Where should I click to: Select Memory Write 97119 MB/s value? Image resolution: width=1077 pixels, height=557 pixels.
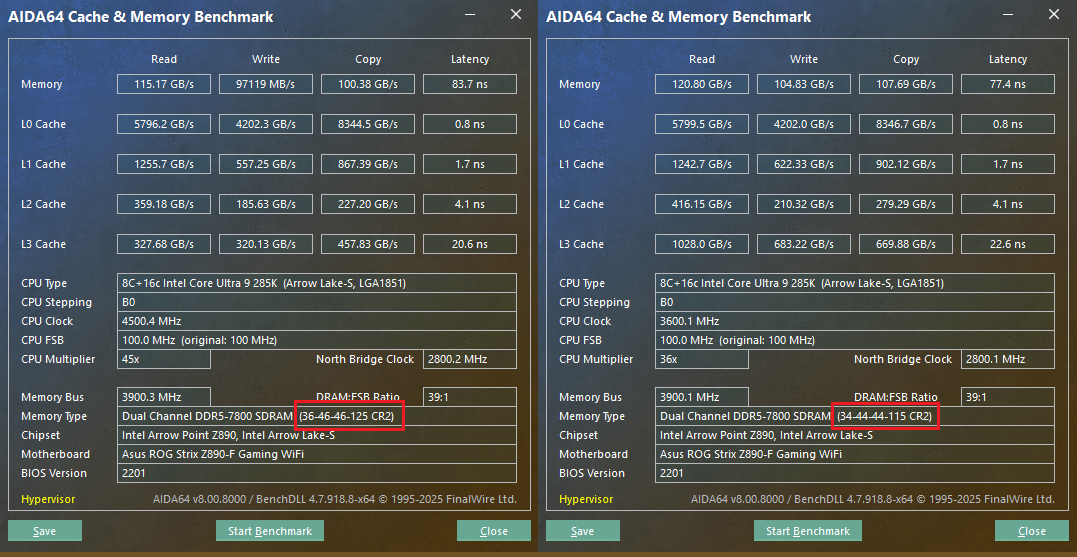(x=266, y=84)
